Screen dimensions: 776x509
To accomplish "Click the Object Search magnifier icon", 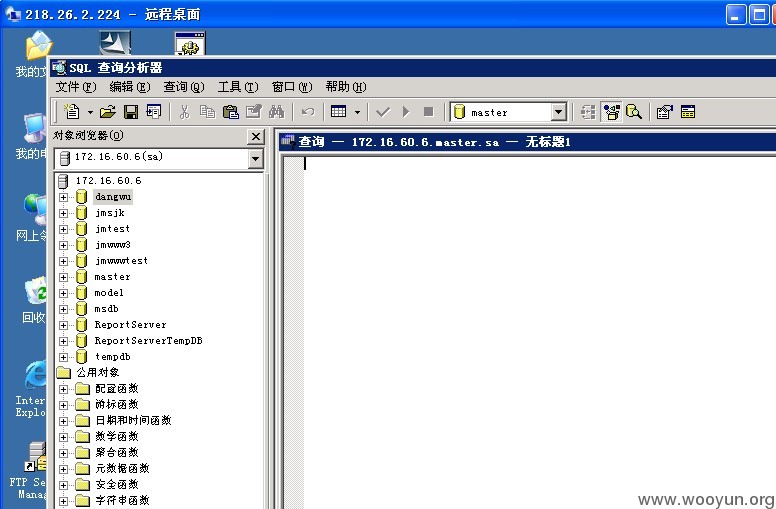I will point(634,112).
